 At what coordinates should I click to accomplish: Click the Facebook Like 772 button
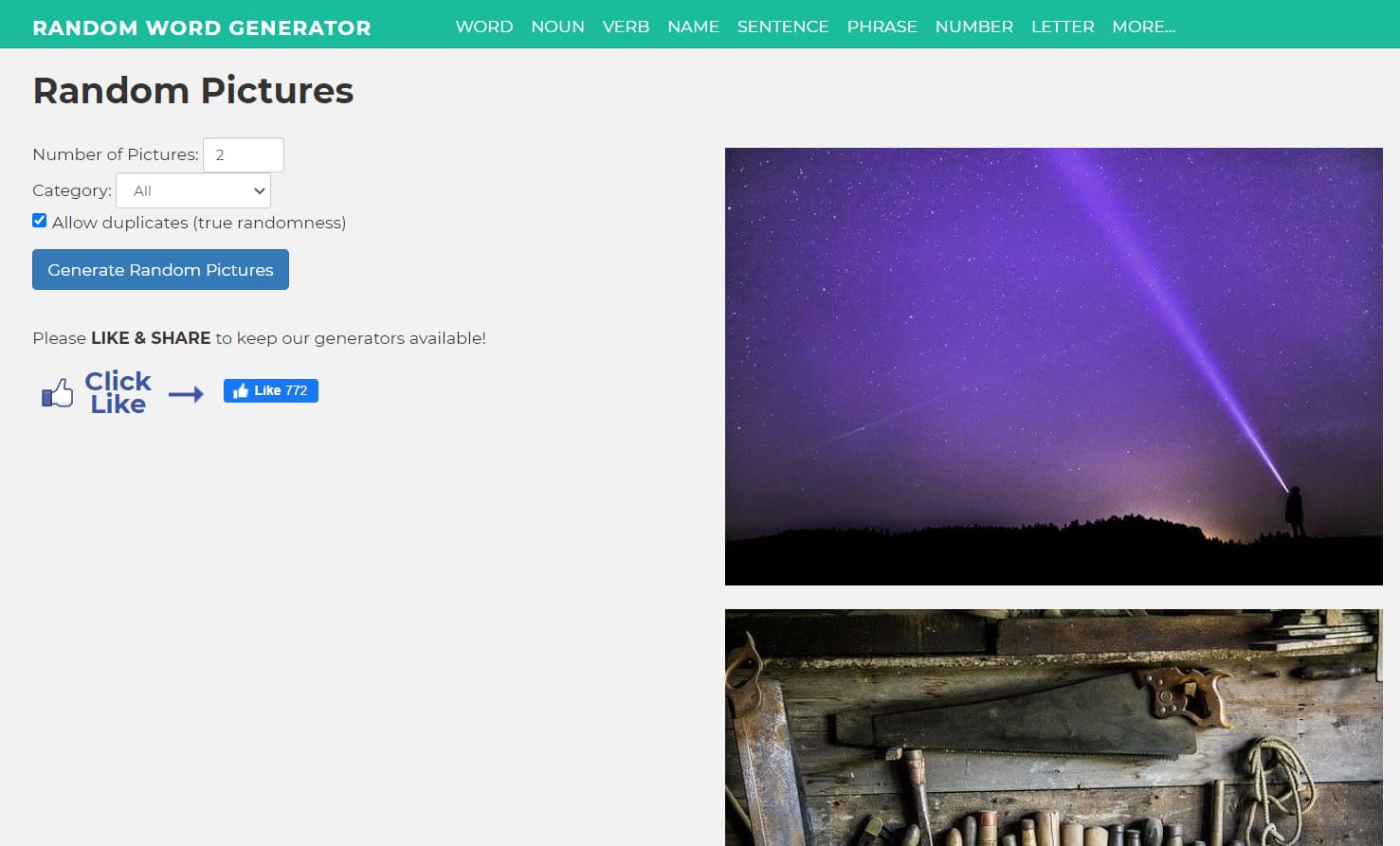tap(271, 390)
